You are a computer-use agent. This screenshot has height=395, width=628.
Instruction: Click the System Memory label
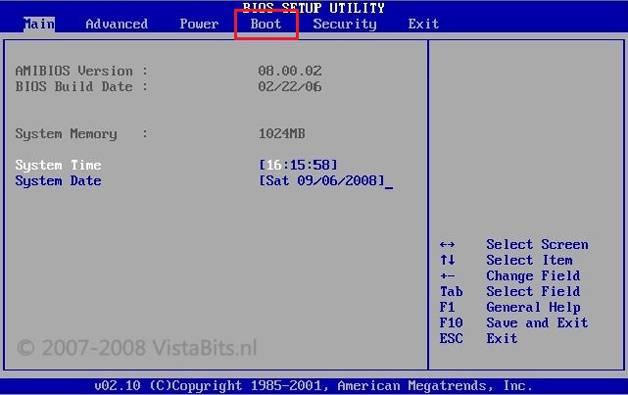[81, 134]
